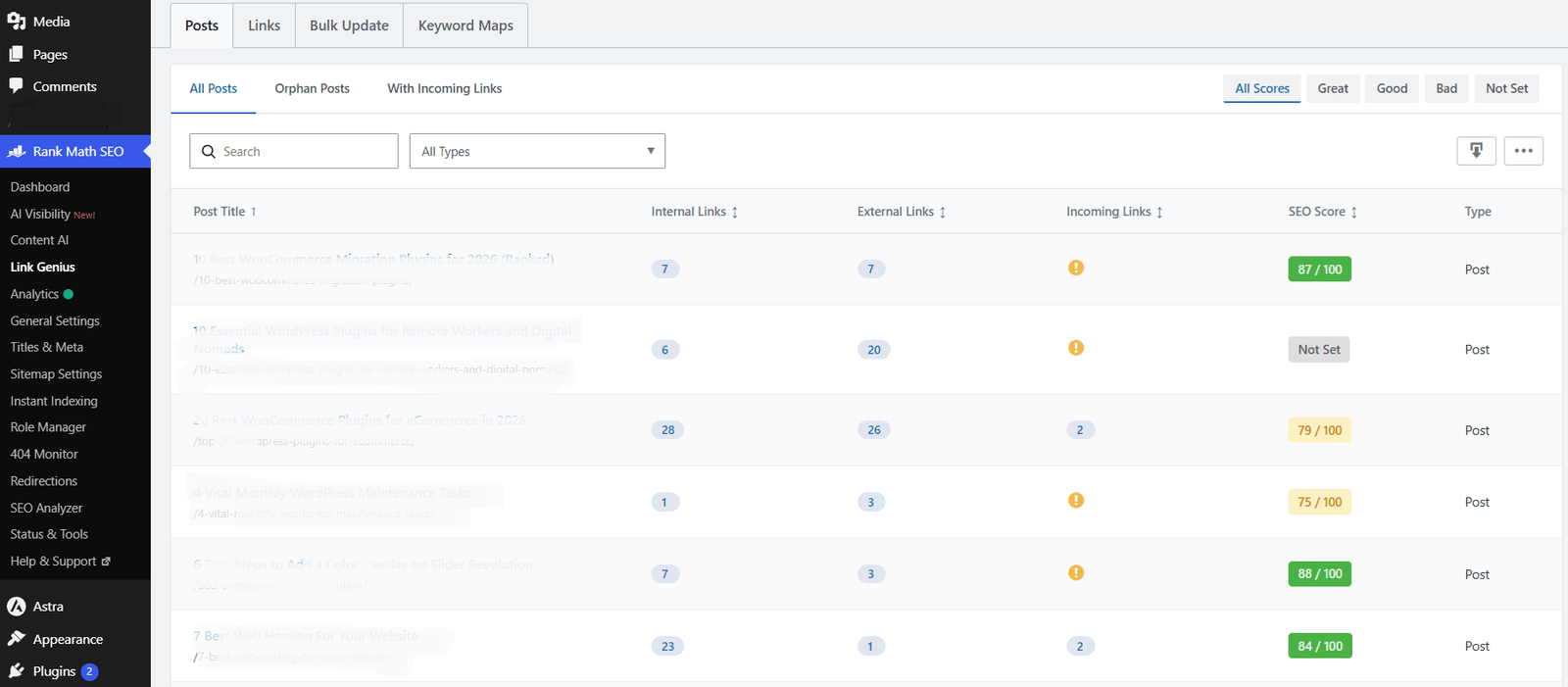Screen dimensions: 1568x687
Task: Switch to the Links tab
Action: click(x=264, y=25)
